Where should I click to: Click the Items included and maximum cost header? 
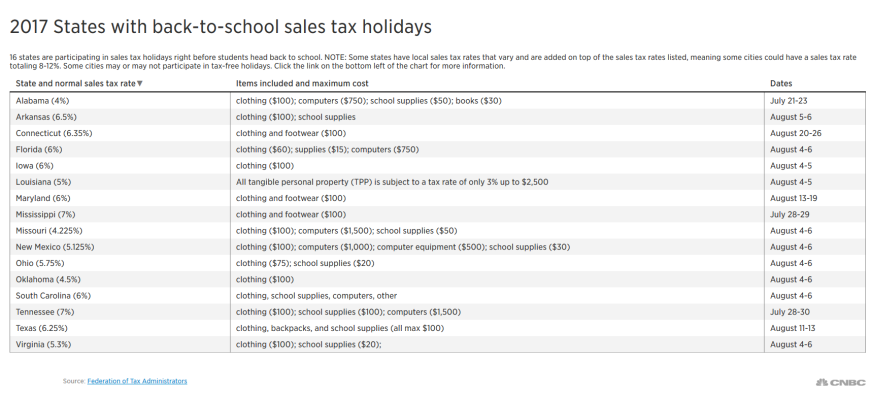tap(302, 84)
